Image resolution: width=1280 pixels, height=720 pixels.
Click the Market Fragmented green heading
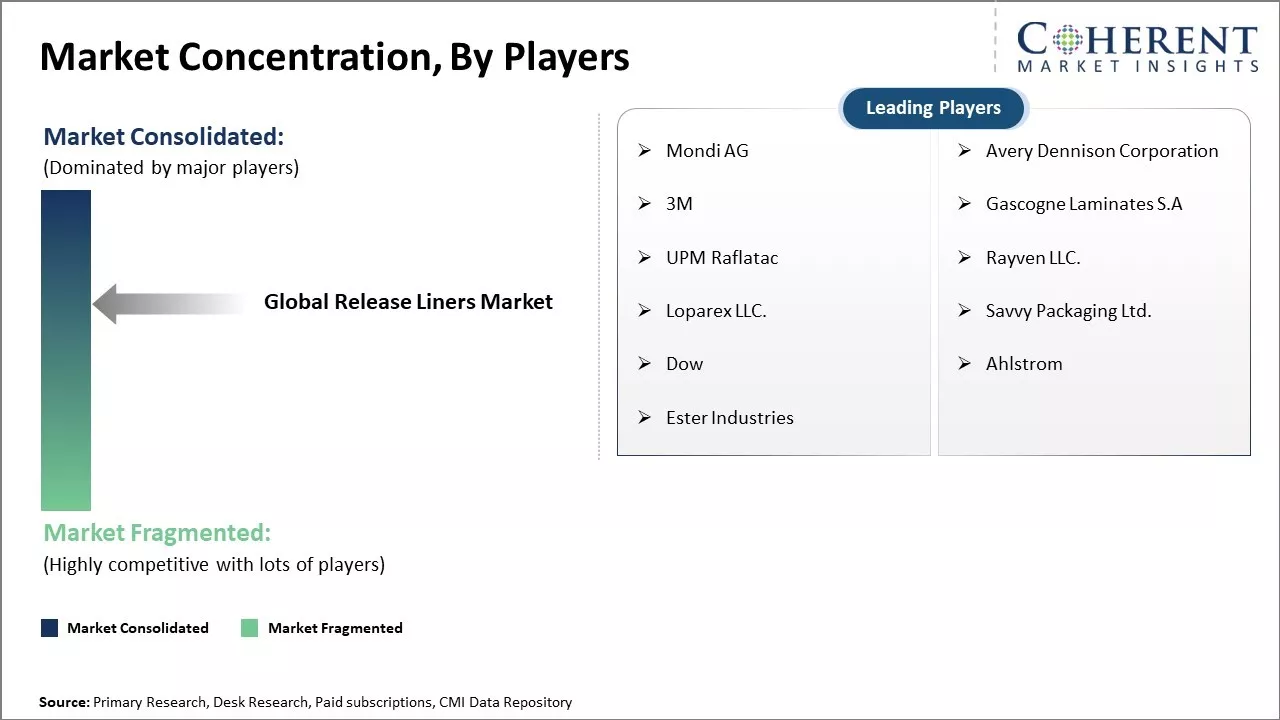[x=157, y=533]
